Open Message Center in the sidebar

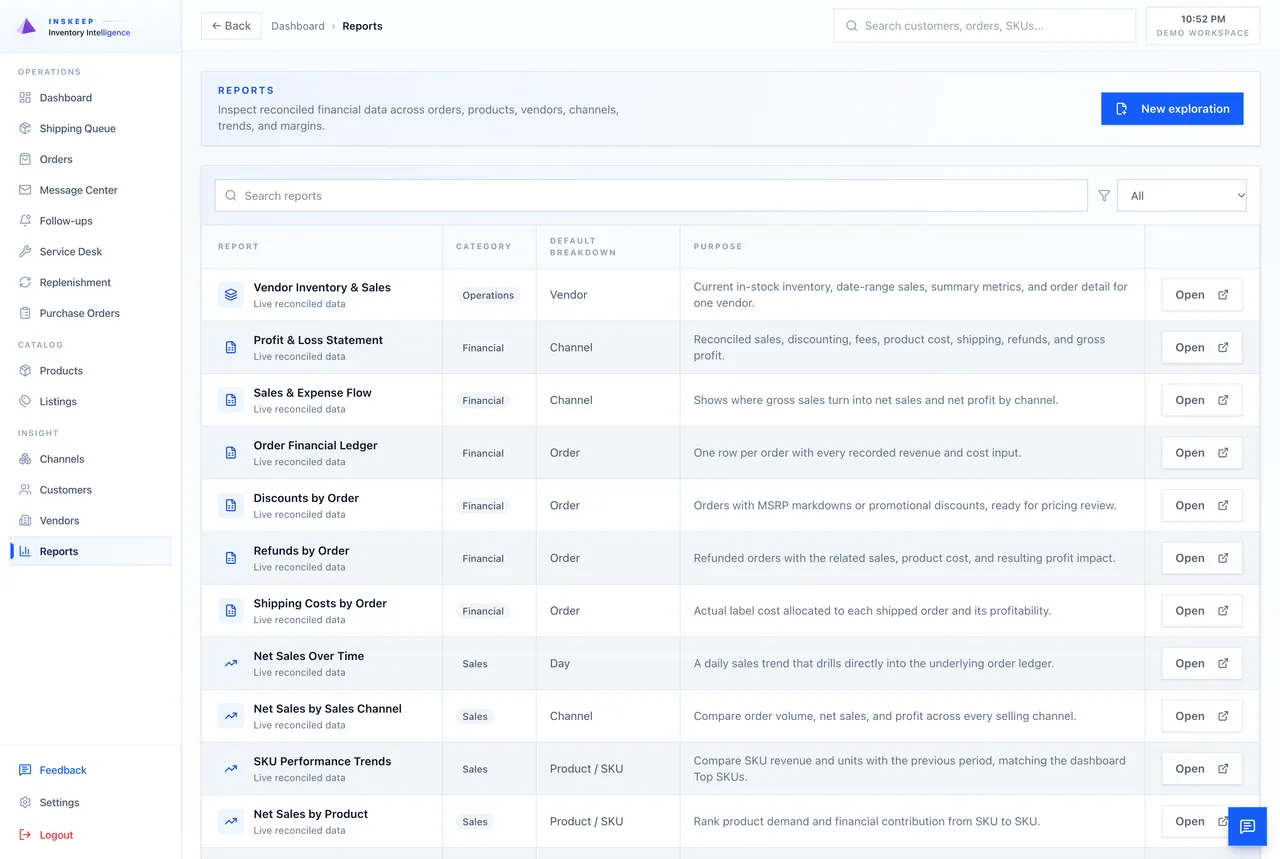pyautogui.click(x=90, y=190)
